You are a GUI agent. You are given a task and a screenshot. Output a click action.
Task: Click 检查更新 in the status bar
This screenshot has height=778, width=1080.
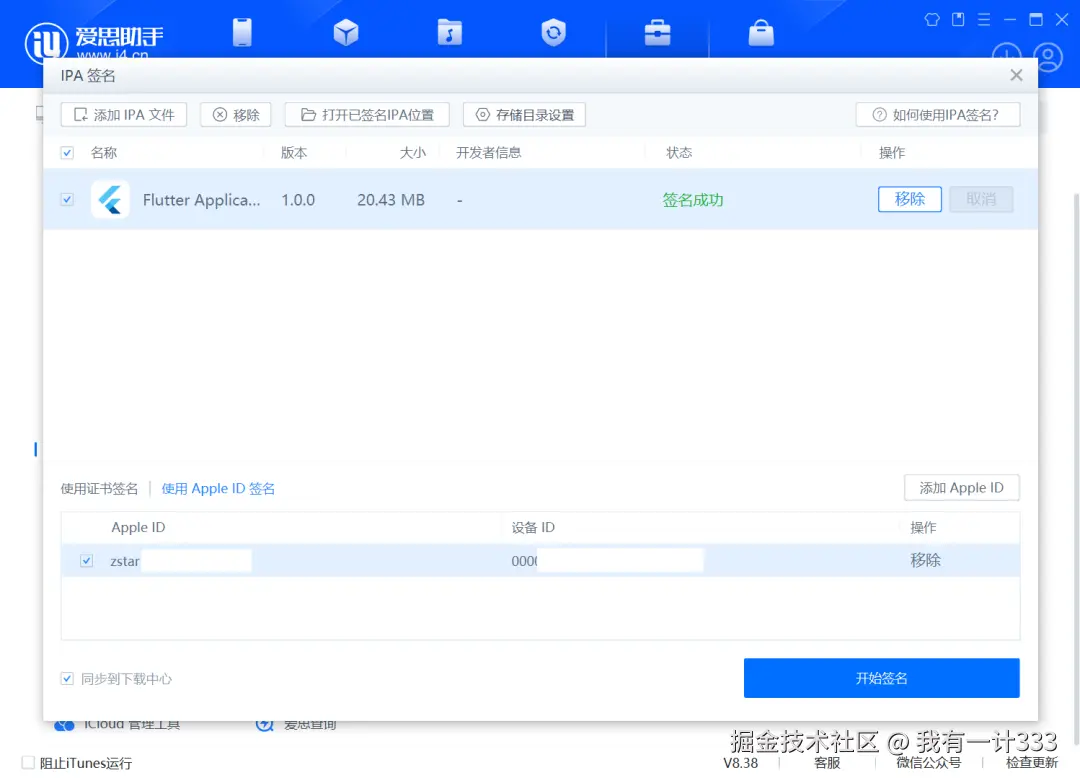click(1032, 763)
